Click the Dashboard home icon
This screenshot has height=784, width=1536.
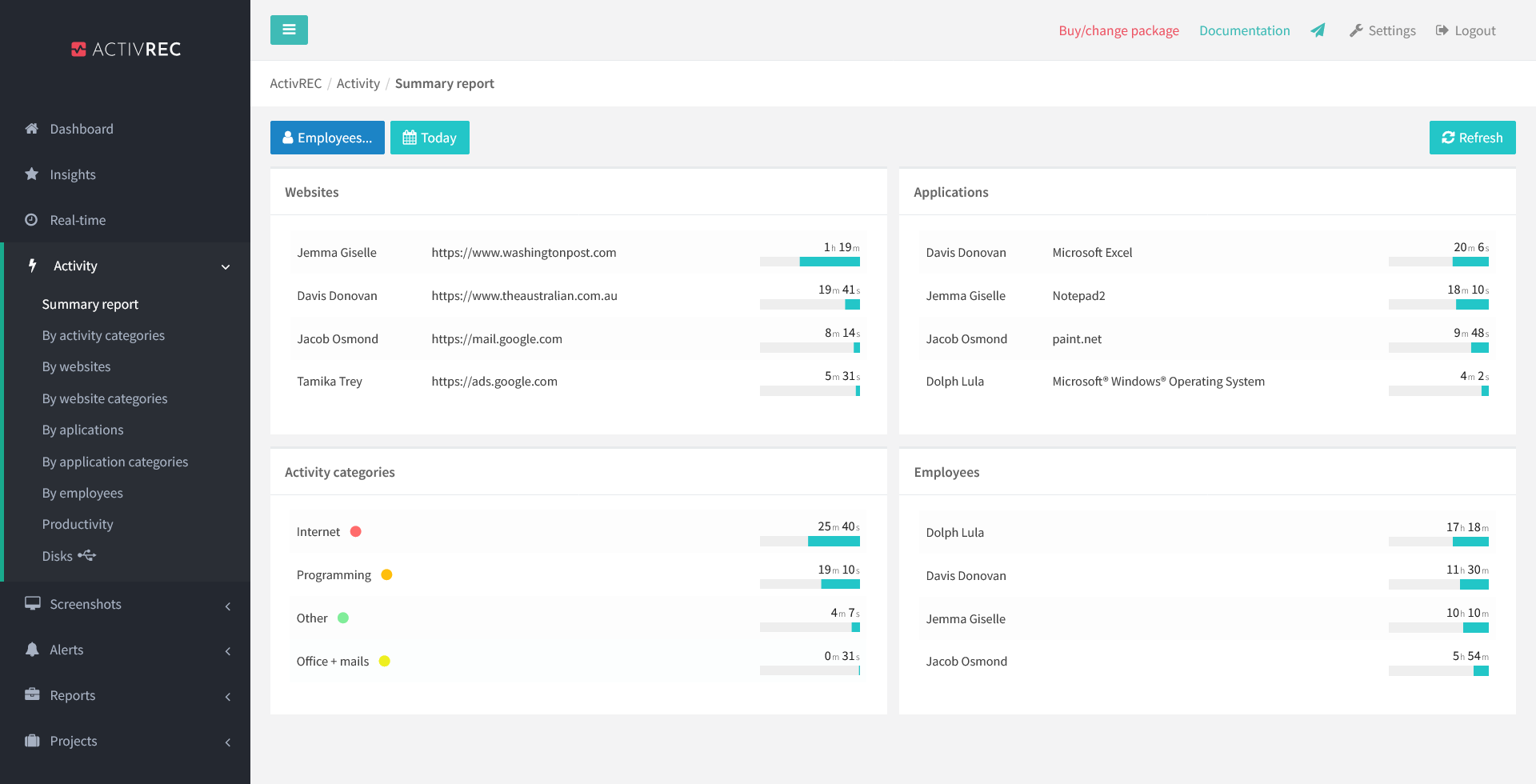[32, 129]
